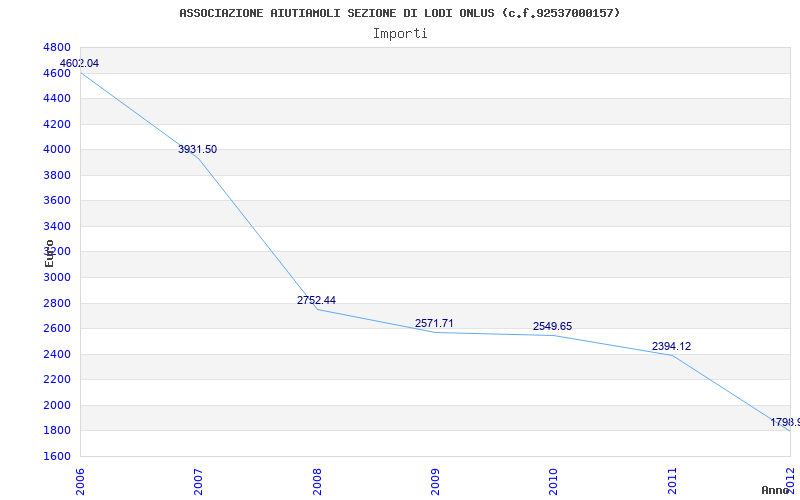Click the y-axis value 4000

pyautogui.click(x=57, y=149)
